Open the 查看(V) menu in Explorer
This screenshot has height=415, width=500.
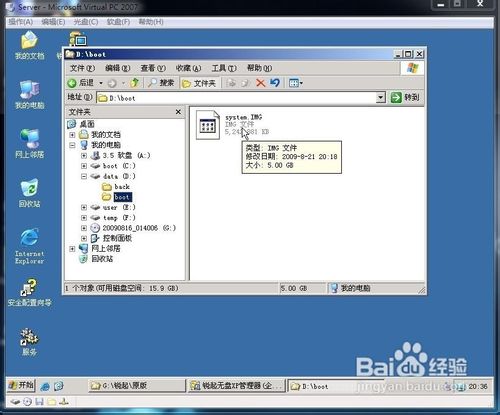(x=153, y=68)
